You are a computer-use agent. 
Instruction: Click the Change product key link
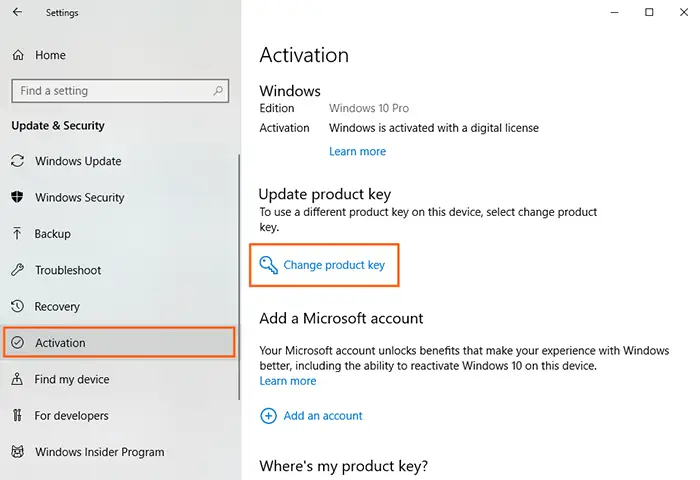click(334, 265)
